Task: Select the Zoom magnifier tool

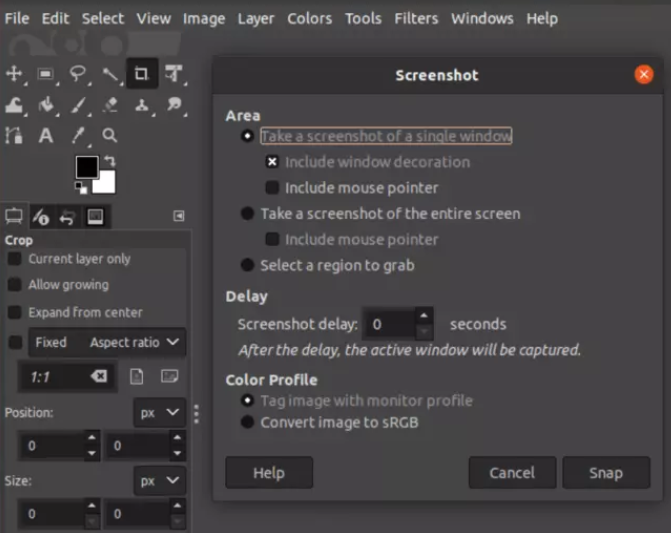Action: pos(110,136)
